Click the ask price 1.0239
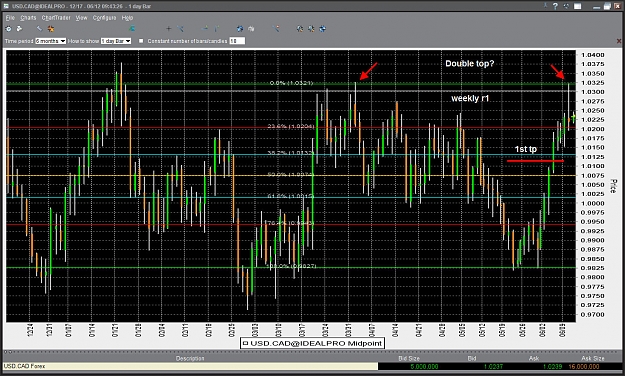625x376 pixels. click(x=552, y=366)
